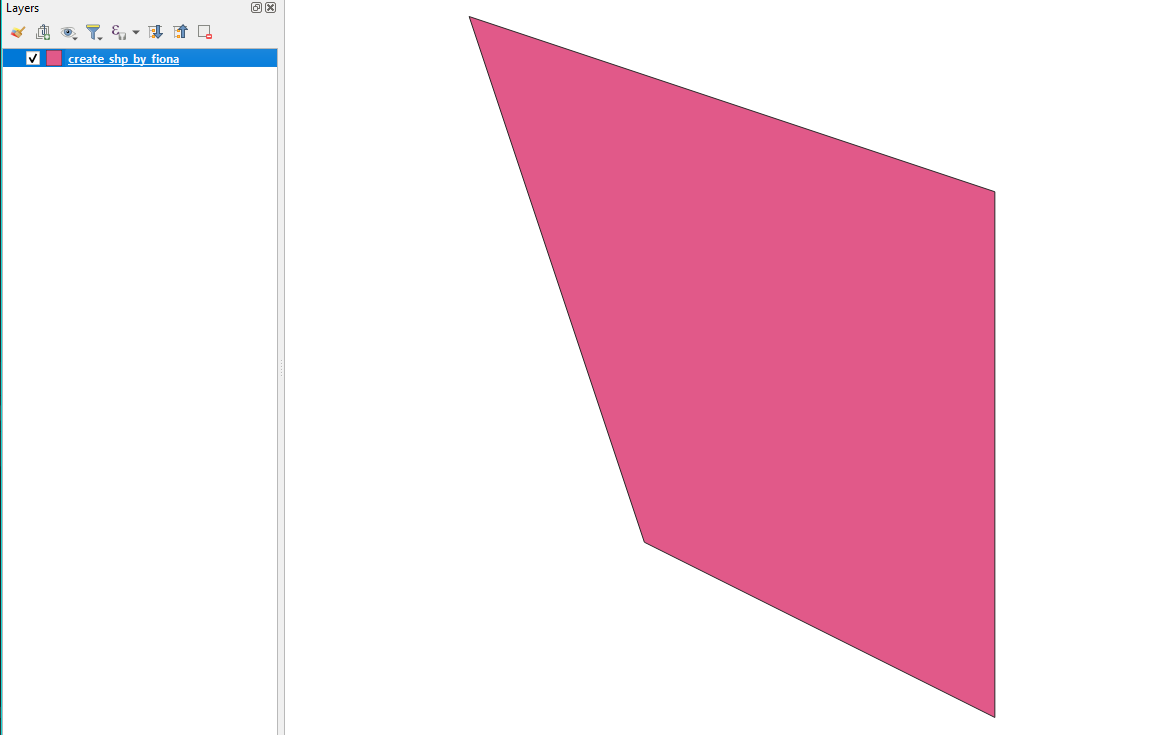Close the Layers panel
This screenshot has height=735, width=1149.
coord(270,7)
